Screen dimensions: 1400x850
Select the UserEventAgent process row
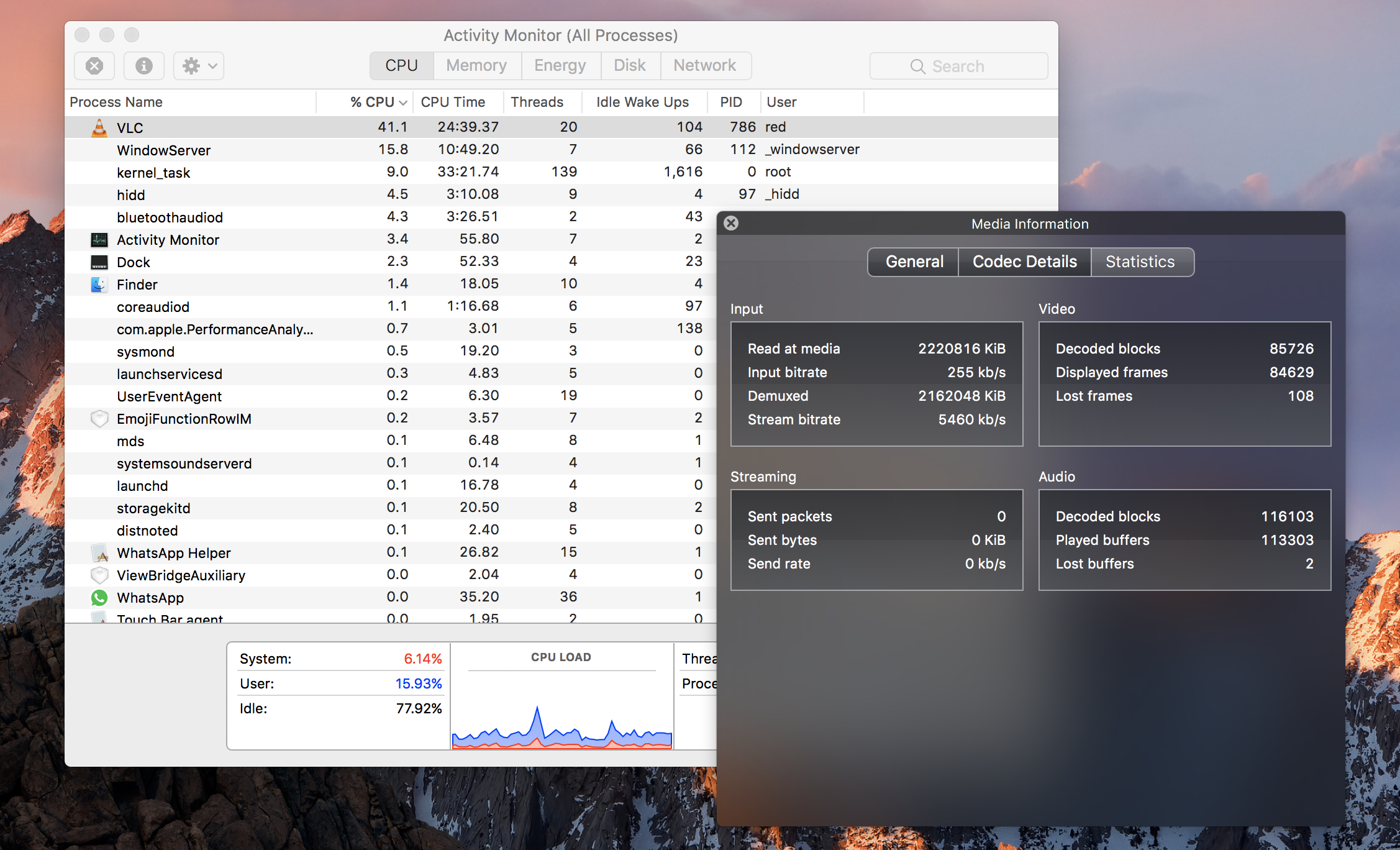point(391,396)
